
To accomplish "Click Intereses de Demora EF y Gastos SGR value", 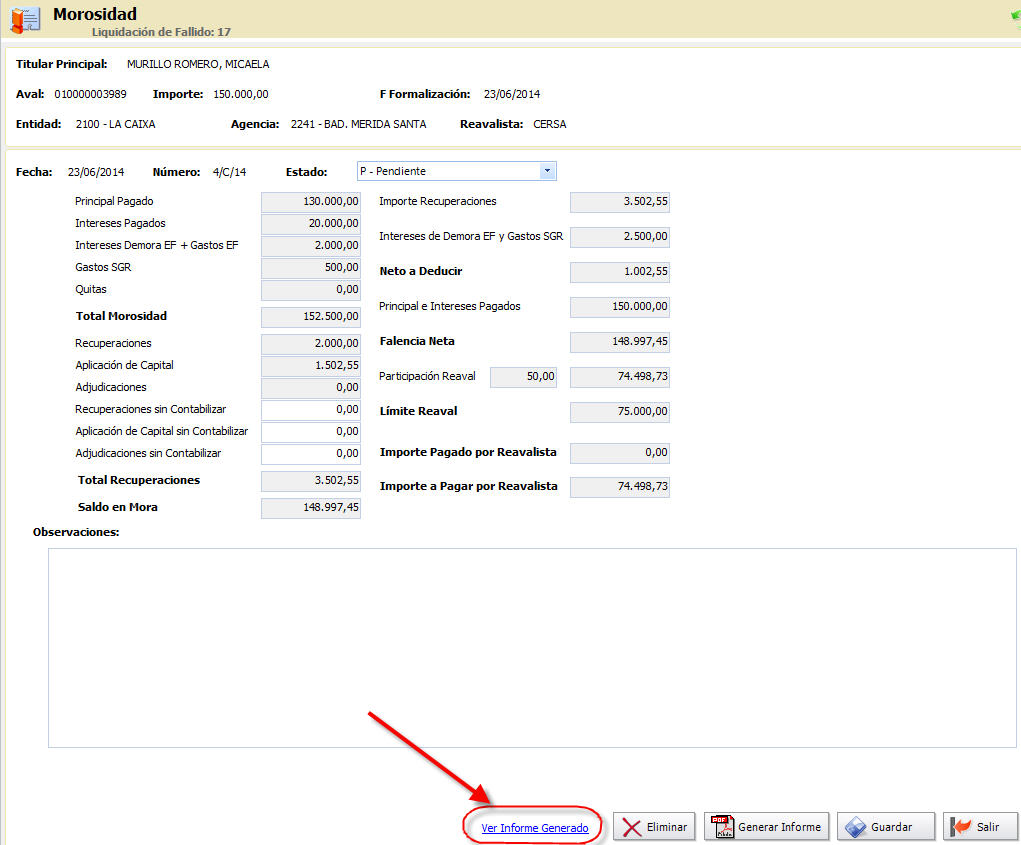I will [x=620, y=237].
